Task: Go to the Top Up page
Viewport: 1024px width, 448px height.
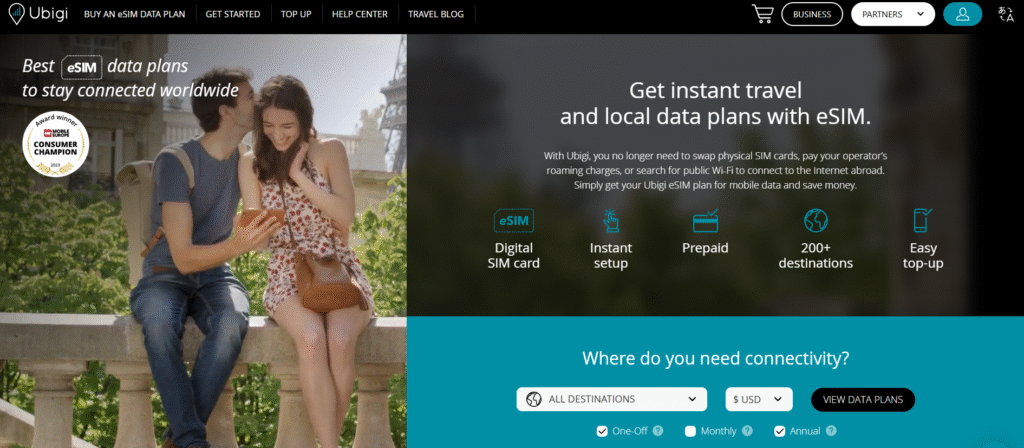Action: coord(296,14)
